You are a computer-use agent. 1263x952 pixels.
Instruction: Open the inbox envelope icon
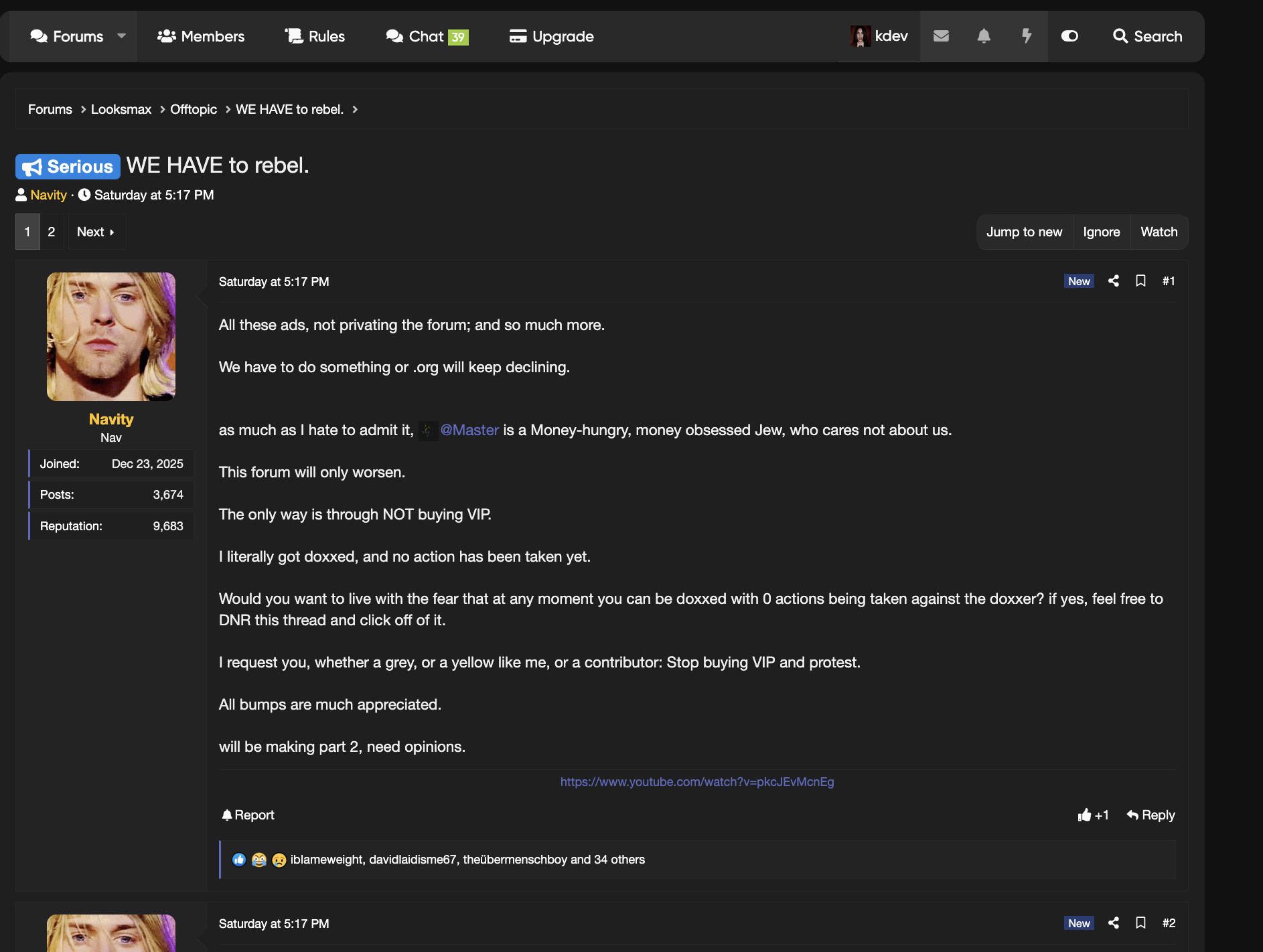[x=941, y=36]
